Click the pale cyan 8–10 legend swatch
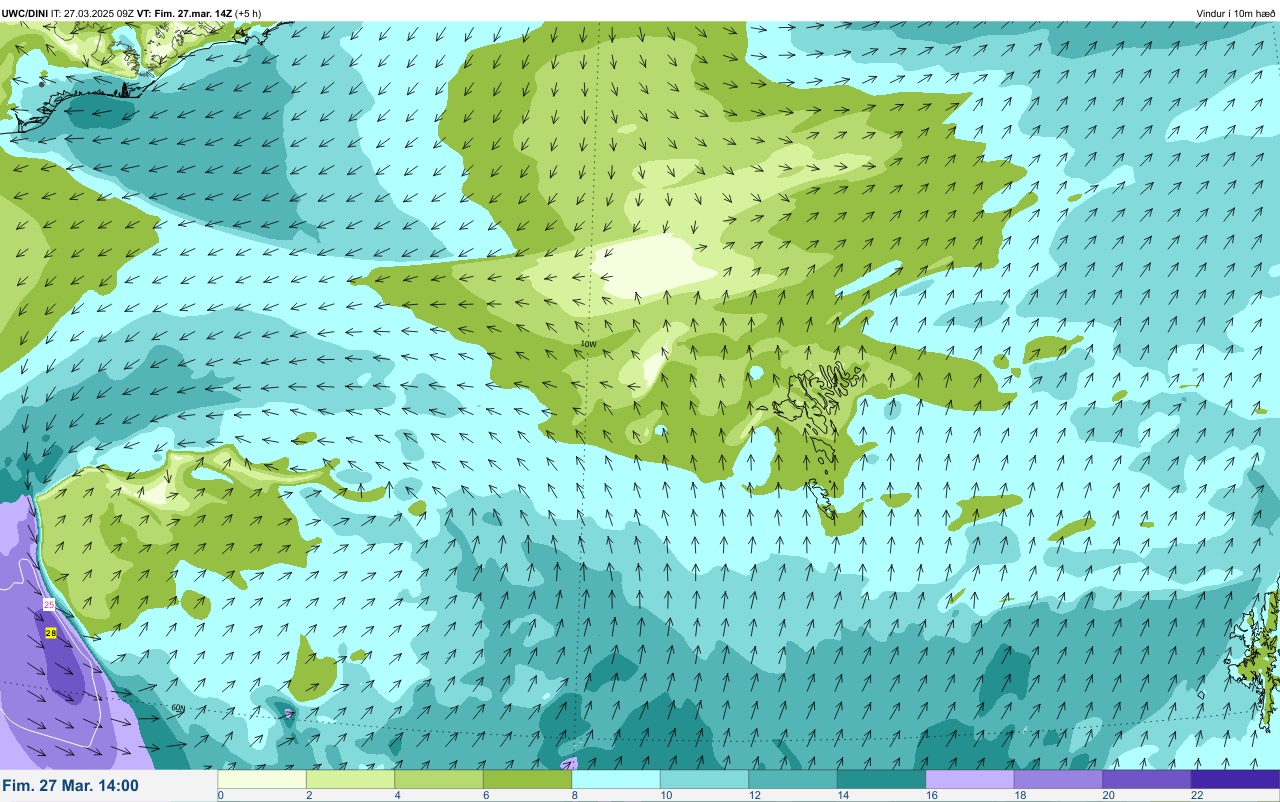 (x=616, y=779)
